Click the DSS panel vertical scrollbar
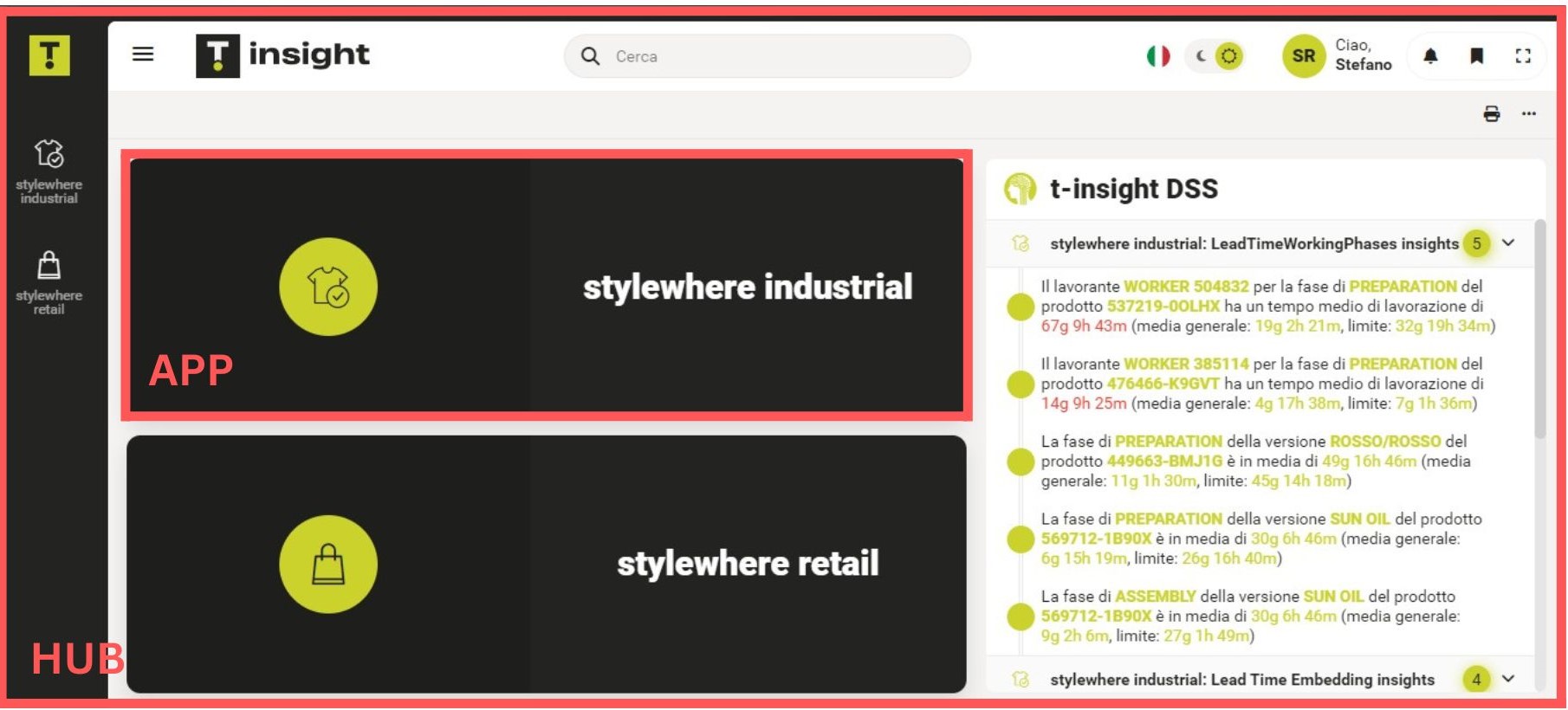1568x710 pixels. point(1539,329)
